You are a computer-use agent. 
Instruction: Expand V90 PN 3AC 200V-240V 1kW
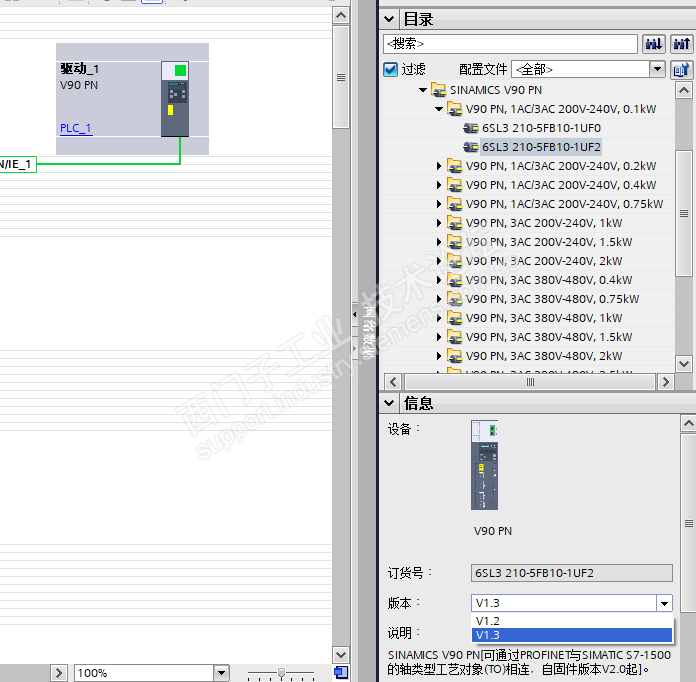click(x=439, y=223)
